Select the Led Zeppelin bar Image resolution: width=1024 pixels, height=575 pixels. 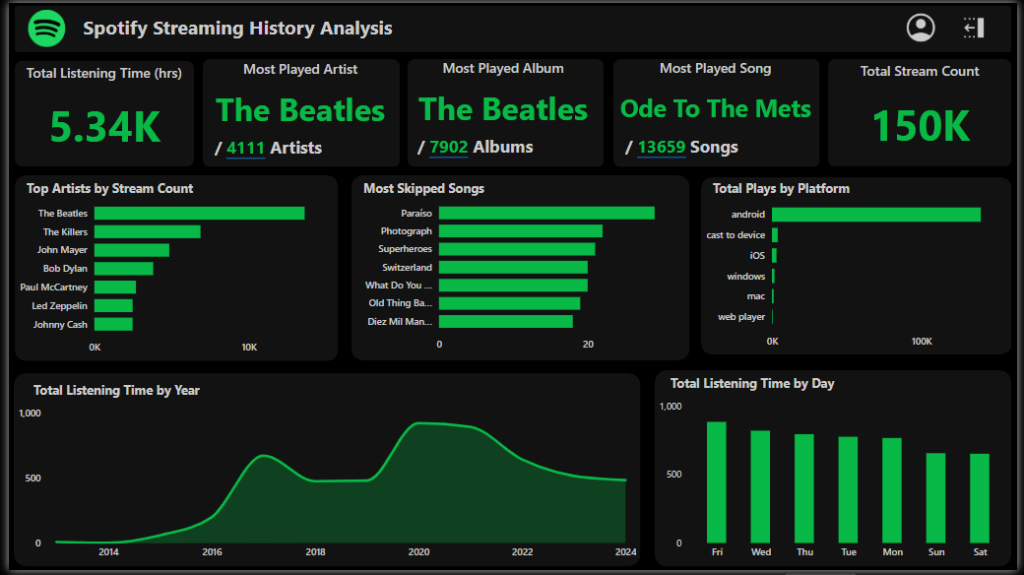pos(113,306)
